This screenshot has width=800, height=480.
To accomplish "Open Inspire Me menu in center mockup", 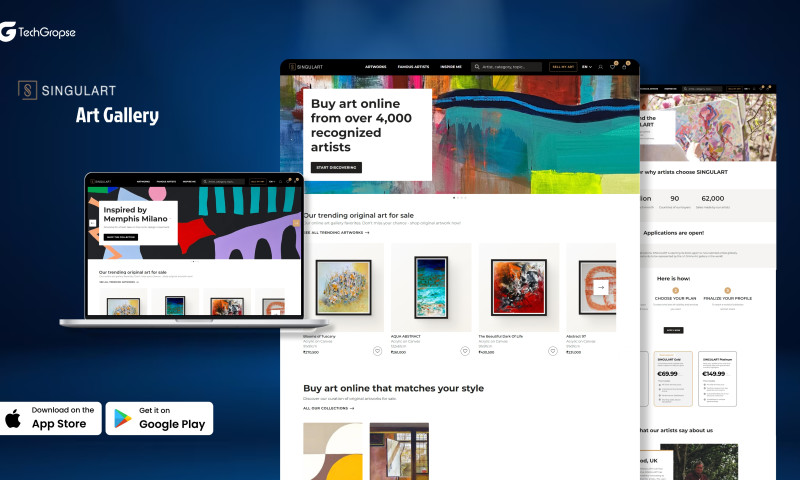I will (451, 67).
